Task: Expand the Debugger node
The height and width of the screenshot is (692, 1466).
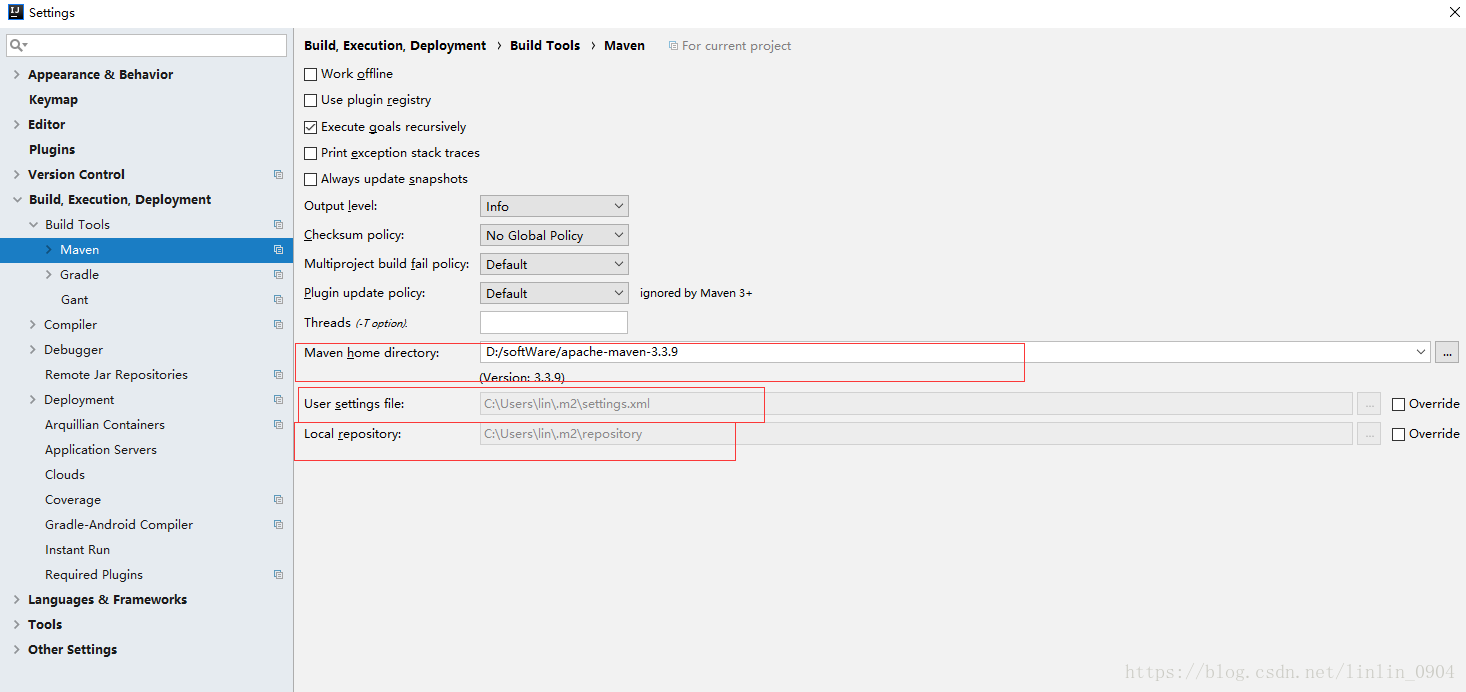Action: pos(33,349)
